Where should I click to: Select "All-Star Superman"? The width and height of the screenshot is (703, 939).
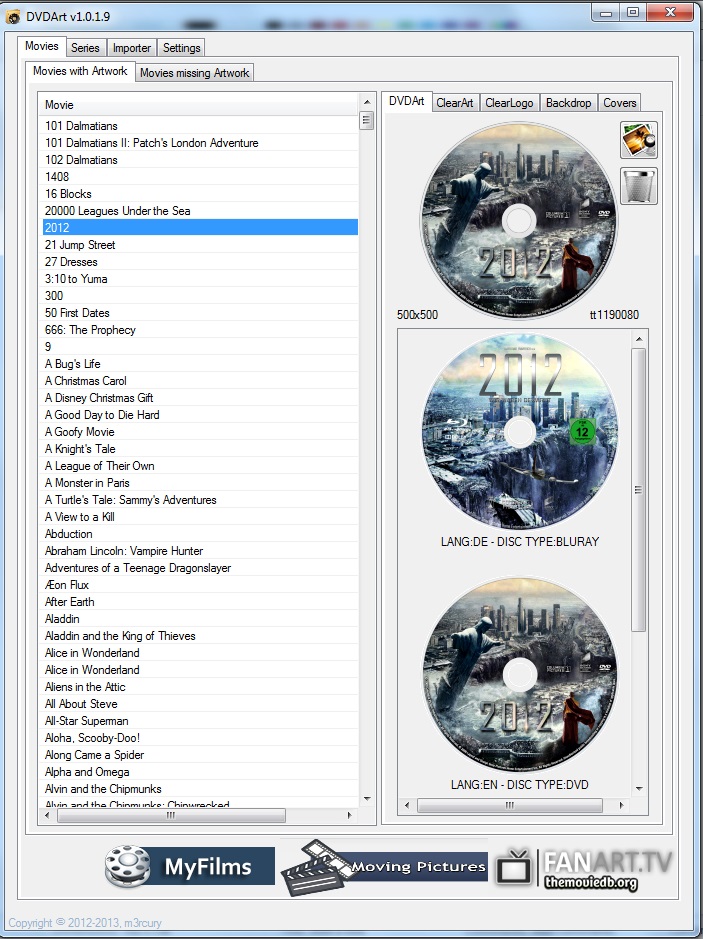[x=201, y=720]
